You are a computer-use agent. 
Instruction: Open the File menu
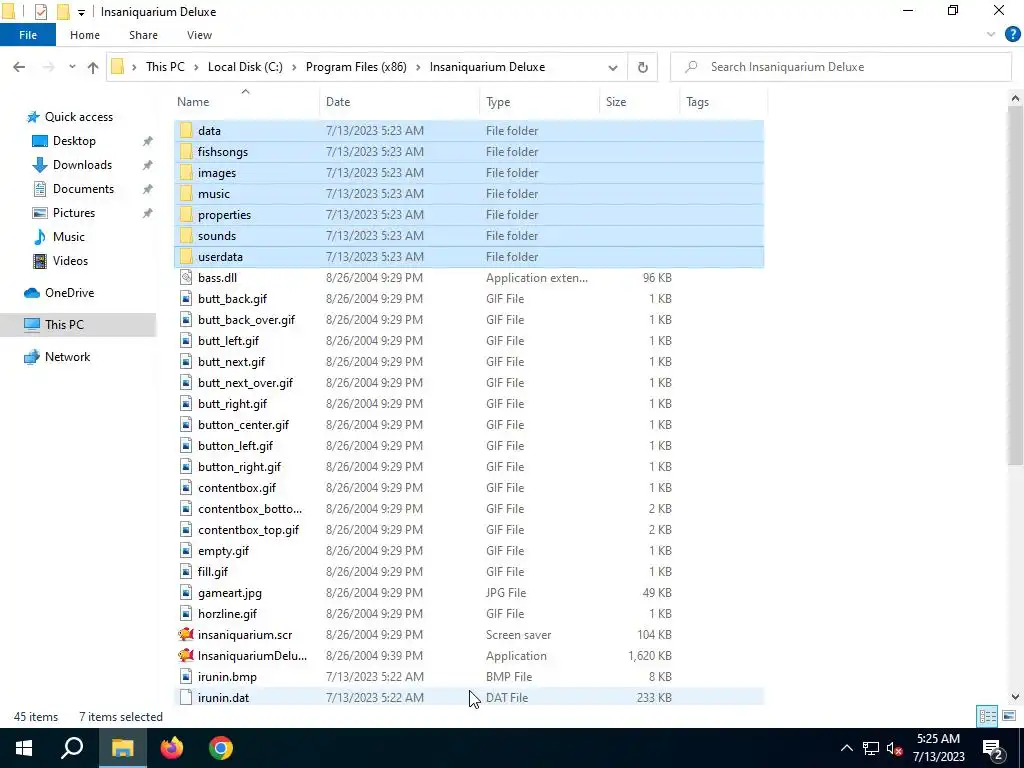(28, 35)
